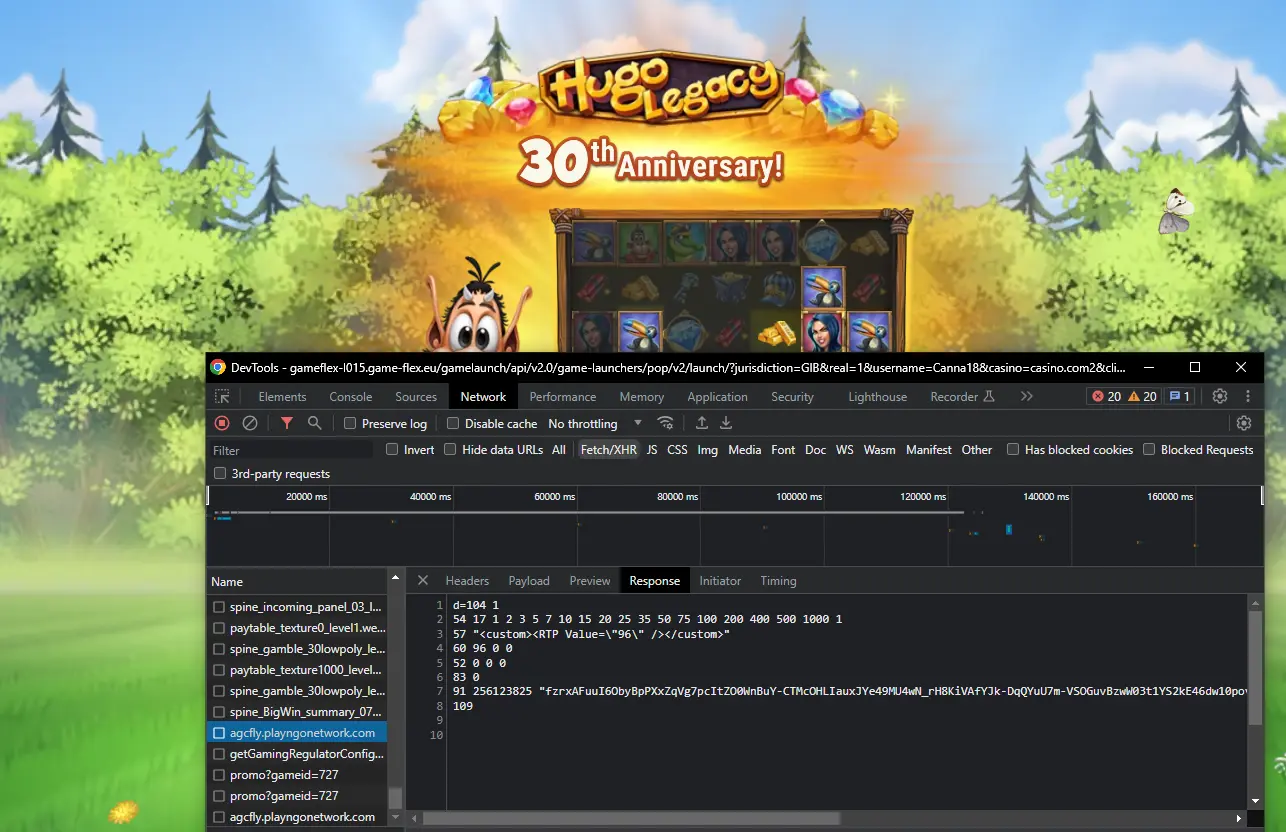The height and width of the screenshot is (832, 1286).
Task: Maximize the DevTools window
Action: [1194, 367]
